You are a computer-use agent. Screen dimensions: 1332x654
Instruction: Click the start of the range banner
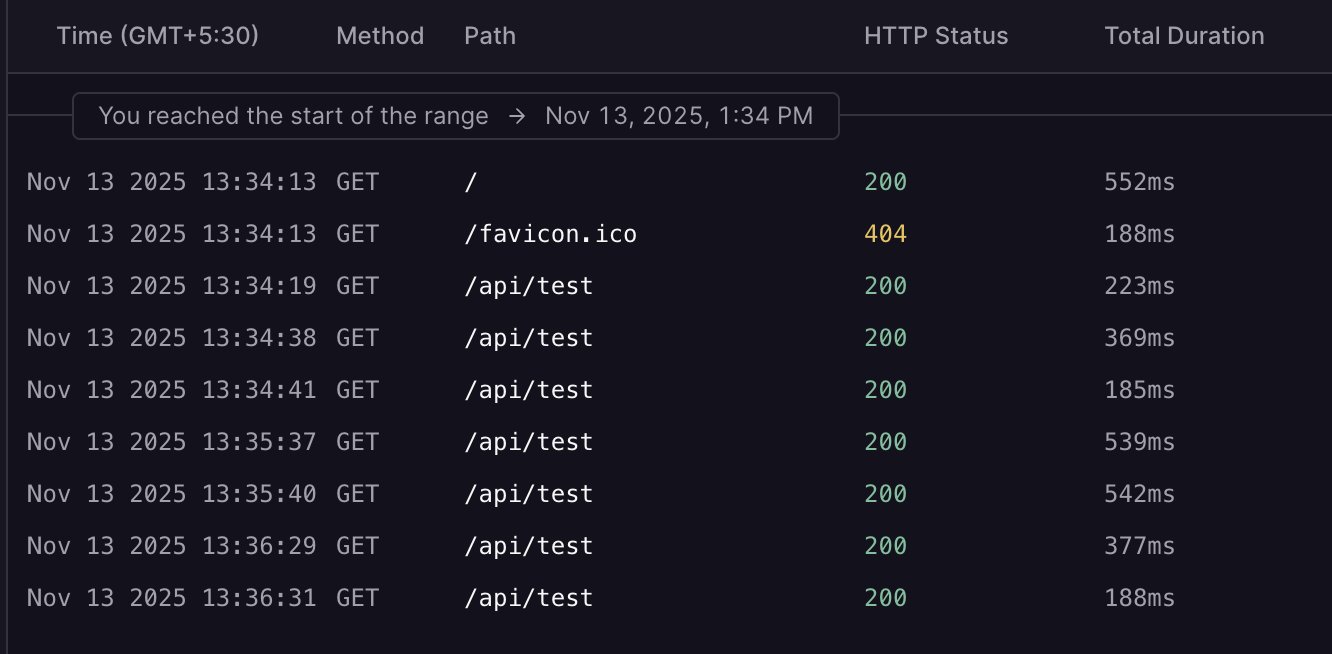(455, 116)
